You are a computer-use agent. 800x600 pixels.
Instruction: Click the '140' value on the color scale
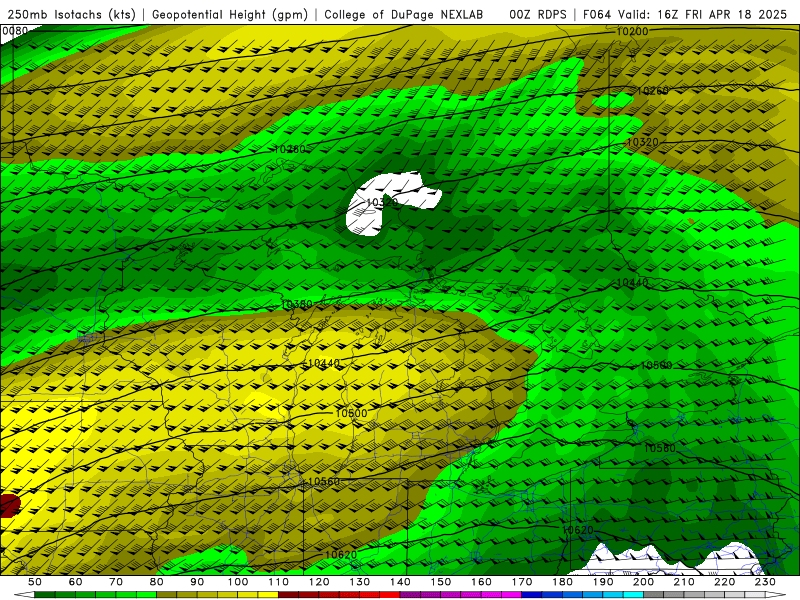pyautogui.click(x=400, y=582)
